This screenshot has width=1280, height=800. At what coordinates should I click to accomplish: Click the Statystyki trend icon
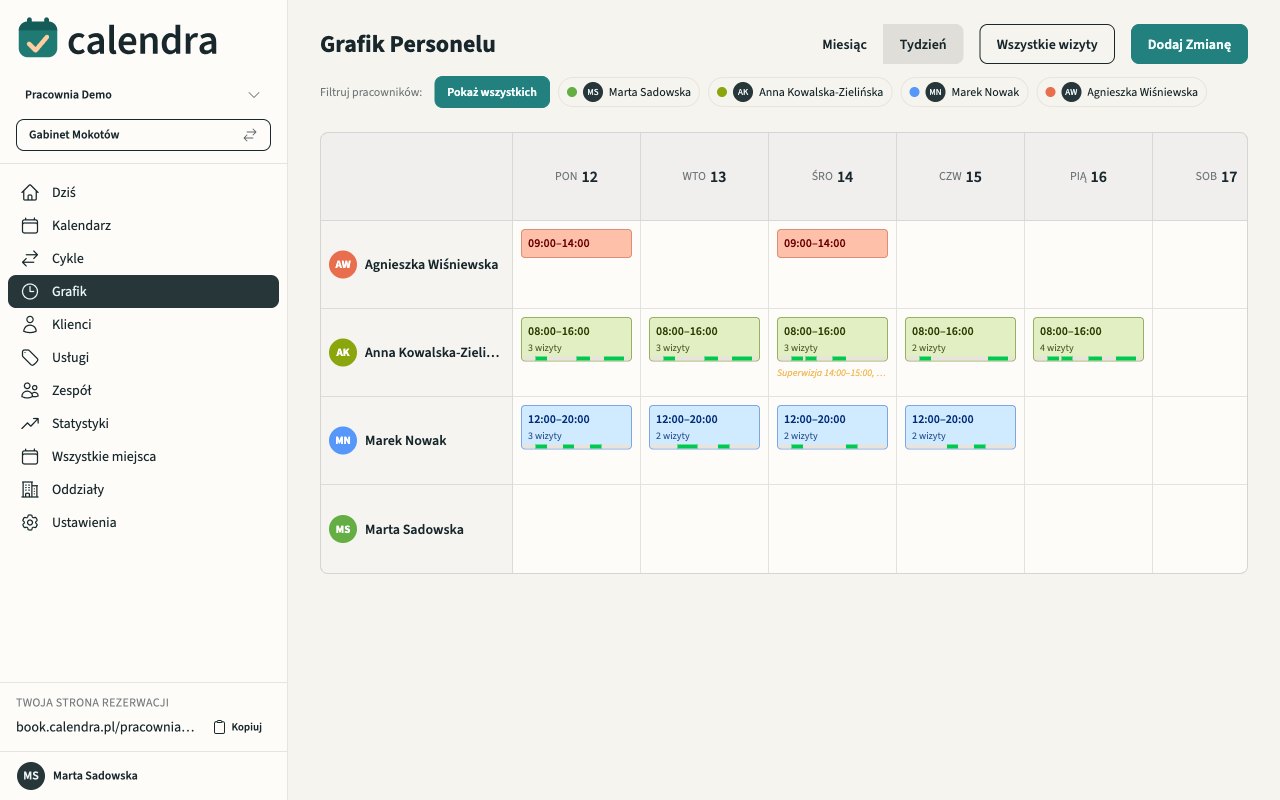[30, 423]
